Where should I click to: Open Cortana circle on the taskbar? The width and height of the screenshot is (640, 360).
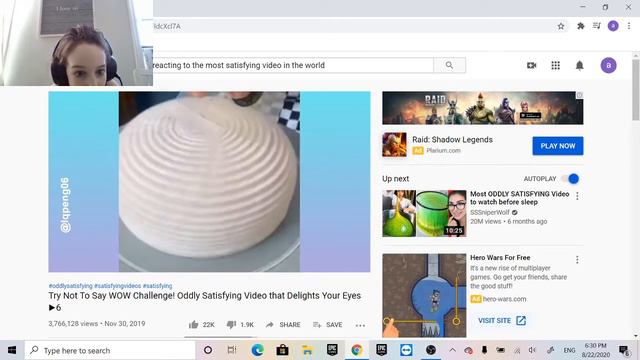208,350
